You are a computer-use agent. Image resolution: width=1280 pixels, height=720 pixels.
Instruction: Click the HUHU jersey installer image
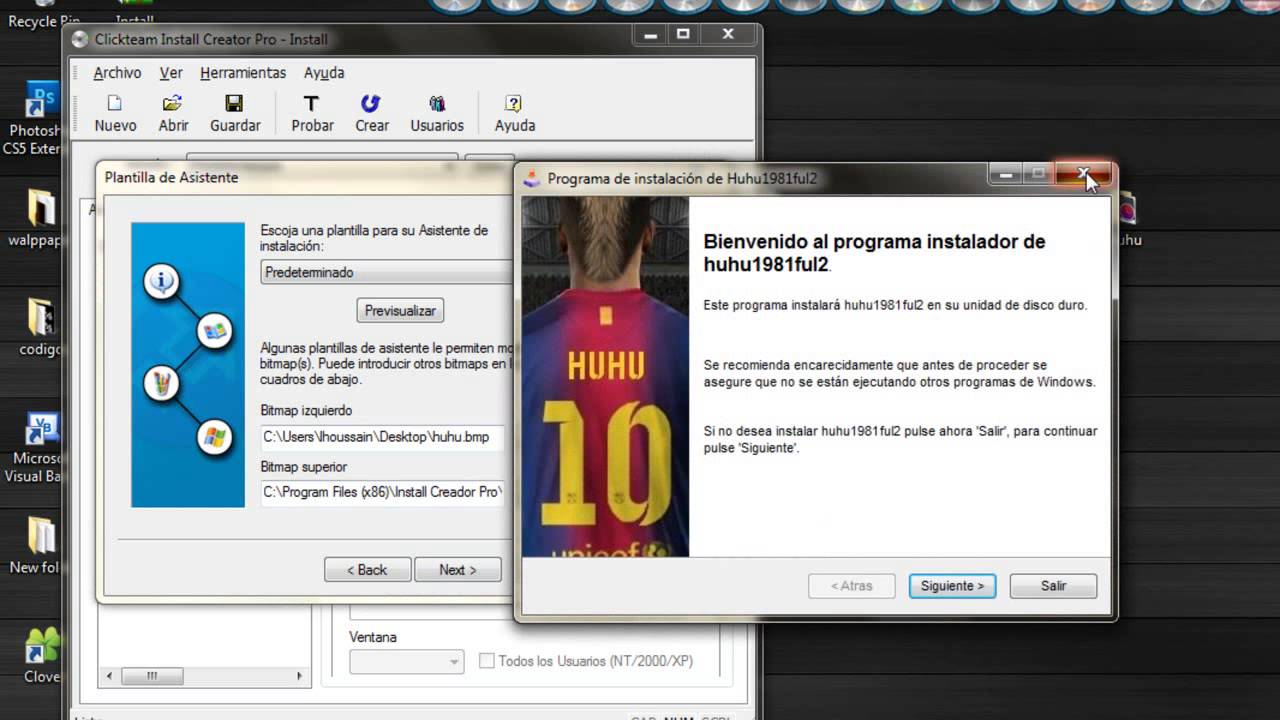[x=605, y=376]
